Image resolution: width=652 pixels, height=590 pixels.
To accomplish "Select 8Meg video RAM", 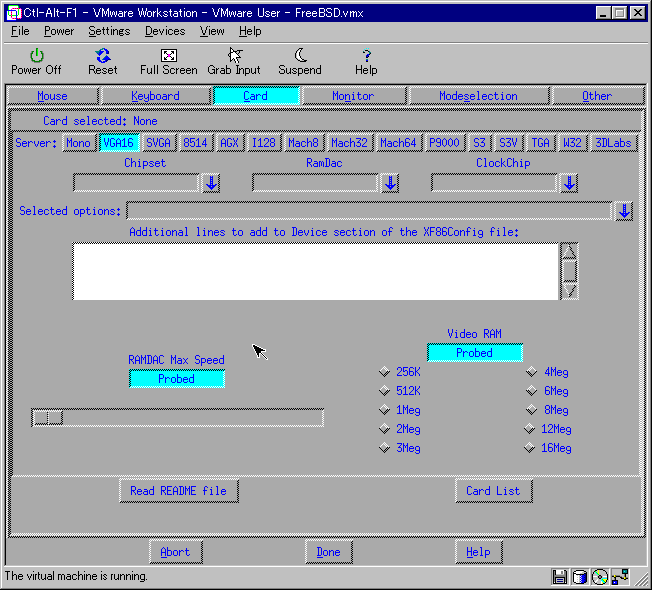I will [x=547, y=410].
